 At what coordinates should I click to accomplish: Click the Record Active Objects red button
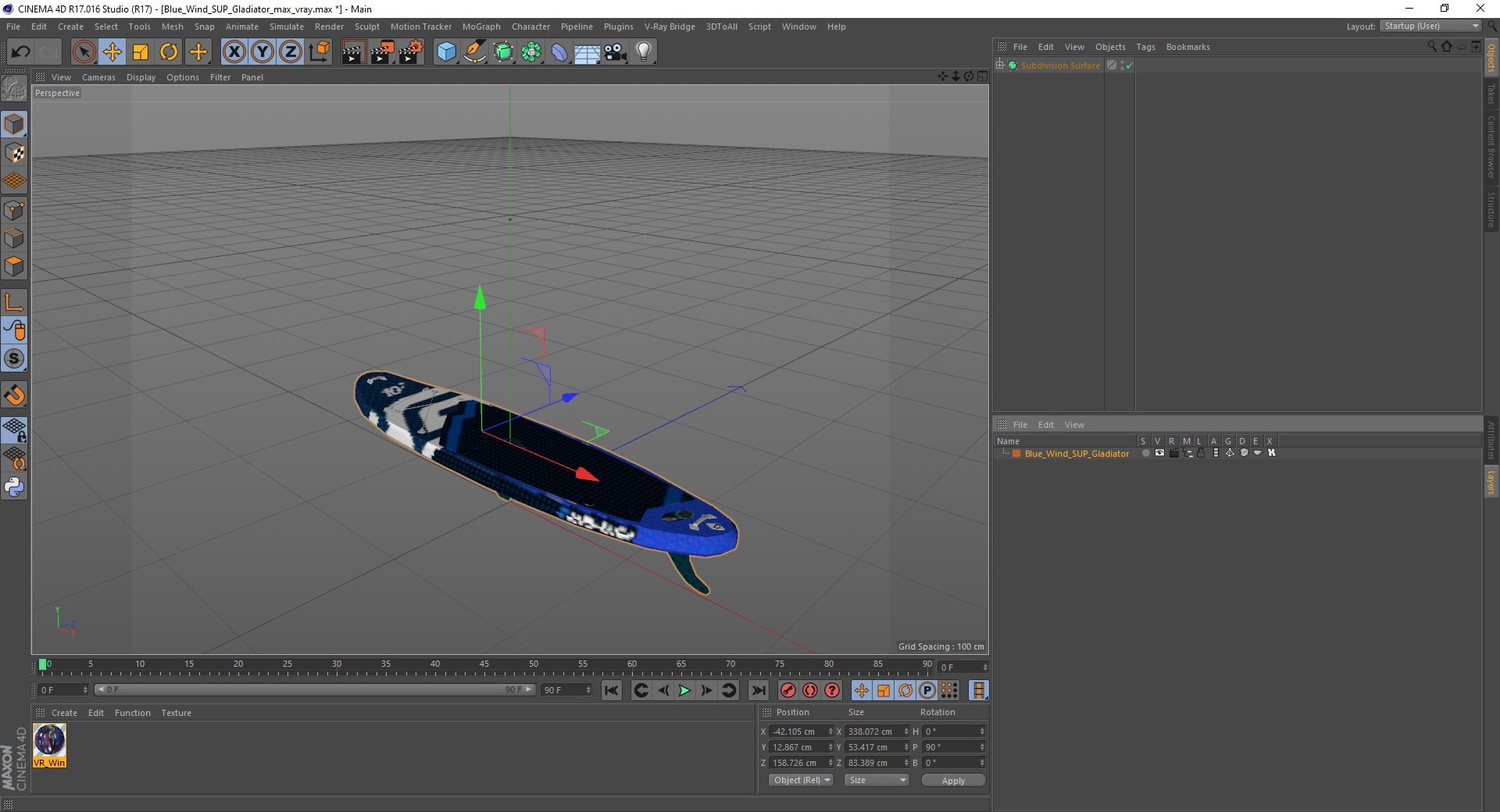click(x=788, y=690)
